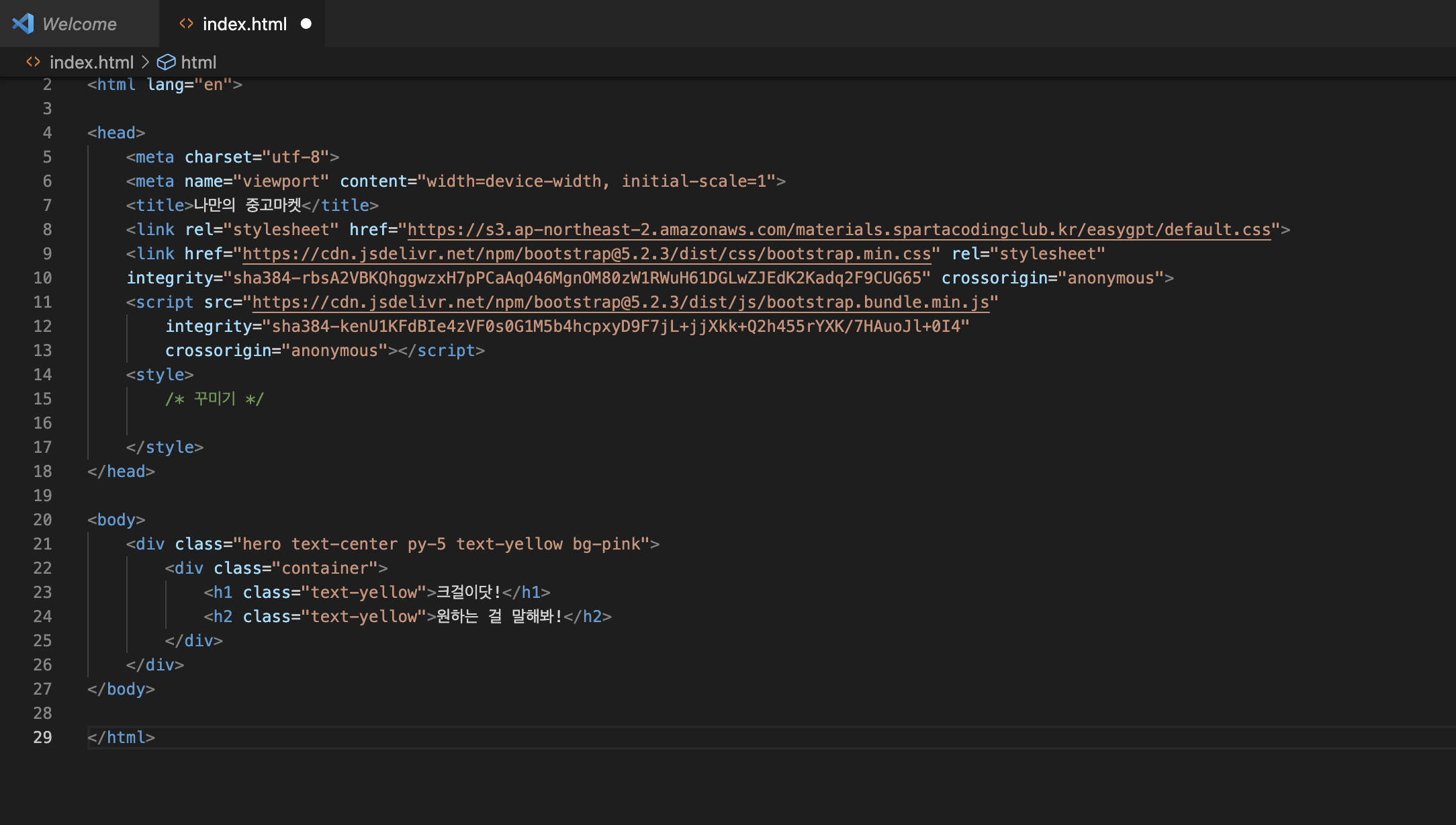The width and height of the screenshot is (1456, 825).
Task: Click crossorigin="anonymous" before closing script tag
Action: (277, 351)
